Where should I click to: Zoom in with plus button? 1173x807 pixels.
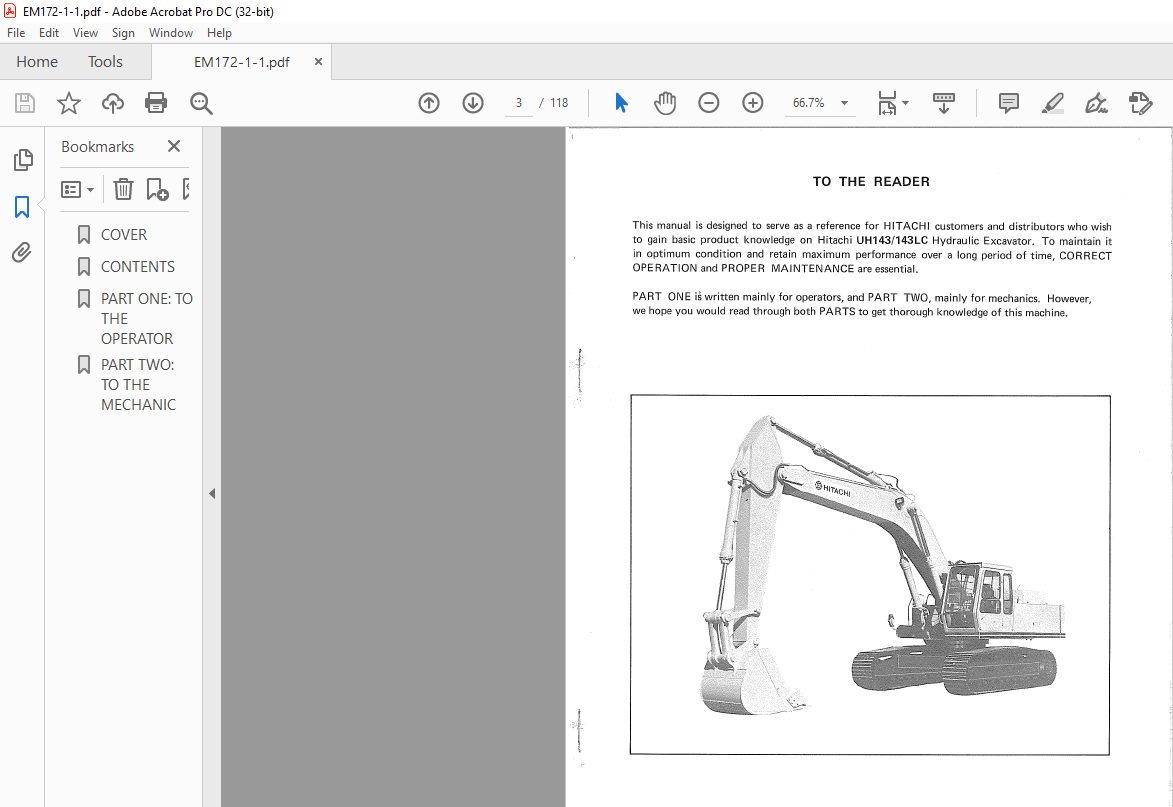[753, 102]
